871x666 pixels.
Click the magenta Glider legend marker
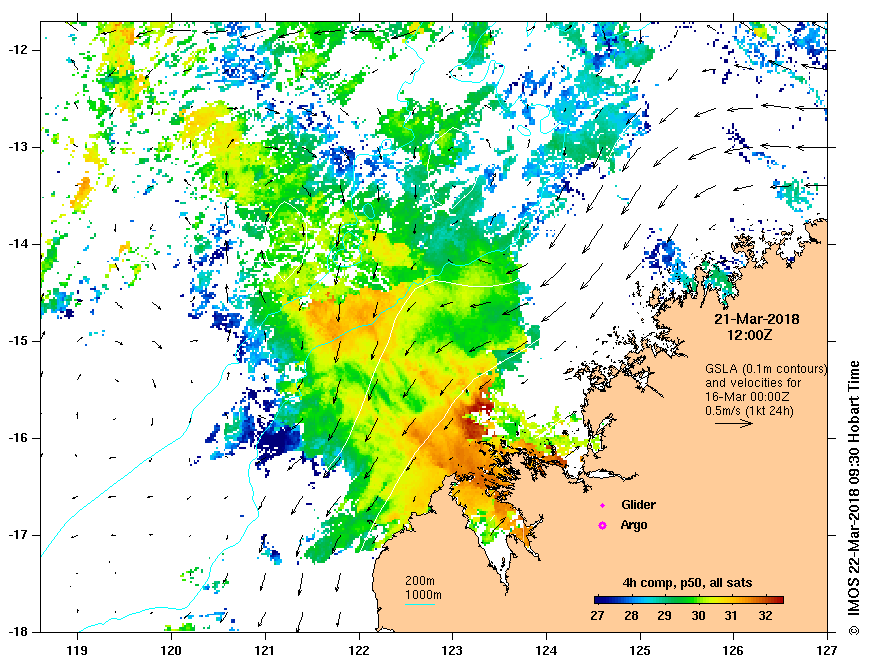pos(602,505)
